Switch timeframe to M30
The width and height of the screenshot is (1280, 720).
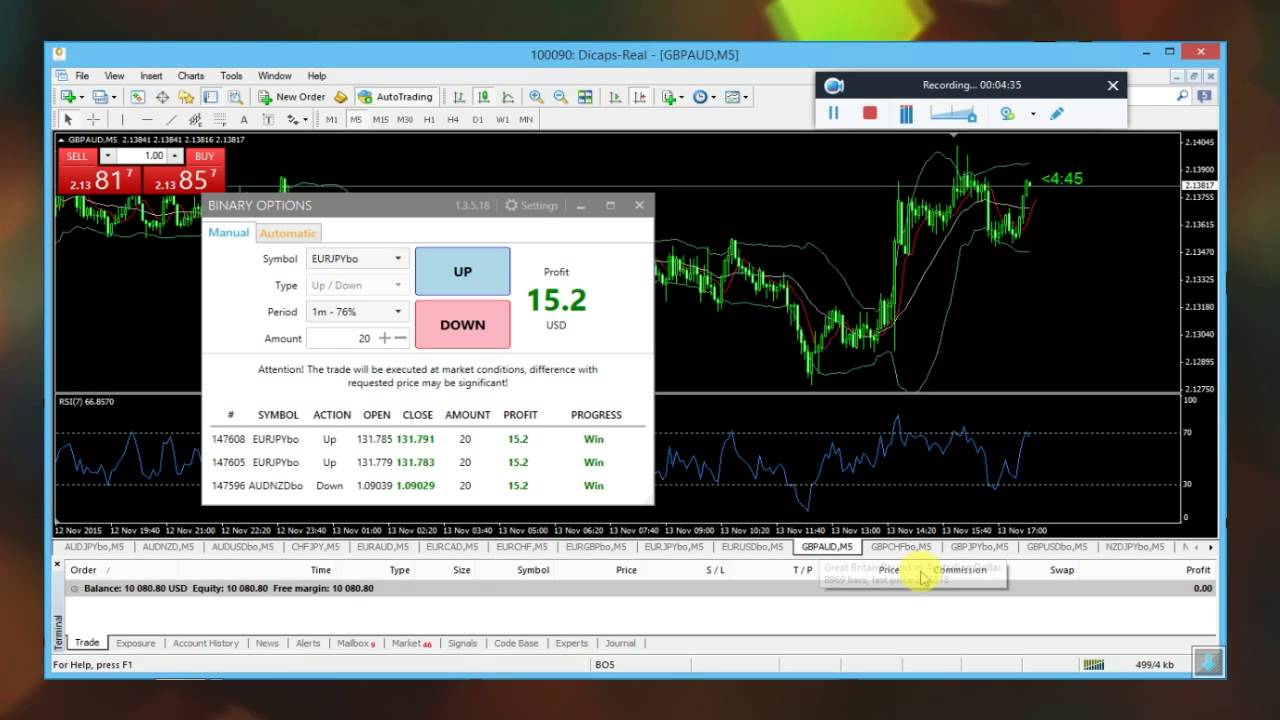click(x=405, y=119)
